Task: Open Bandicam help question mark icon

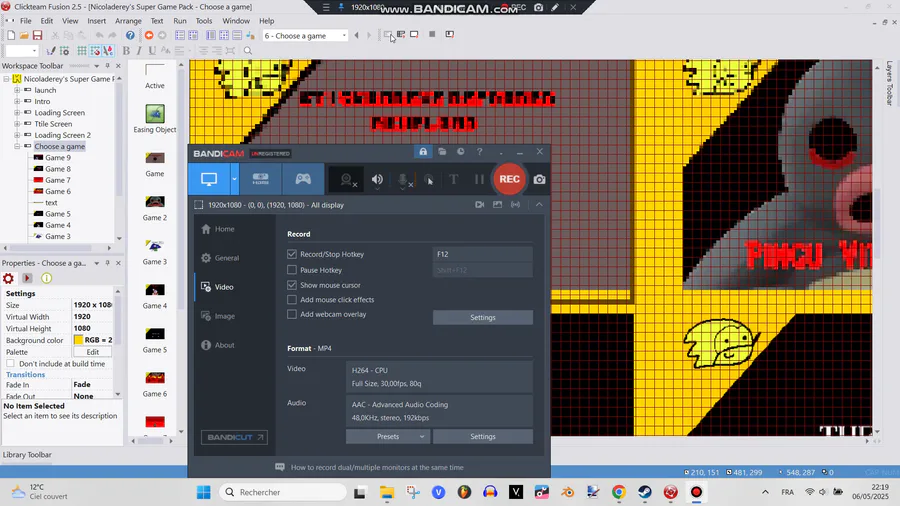Action: (x=479, y=151)
